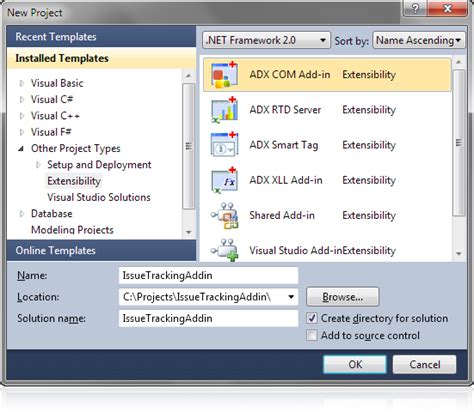The width and height of the screenshot is (474, 412).
Task: Expand the Visual Basic tree node
Action: (x=22, y=83)
